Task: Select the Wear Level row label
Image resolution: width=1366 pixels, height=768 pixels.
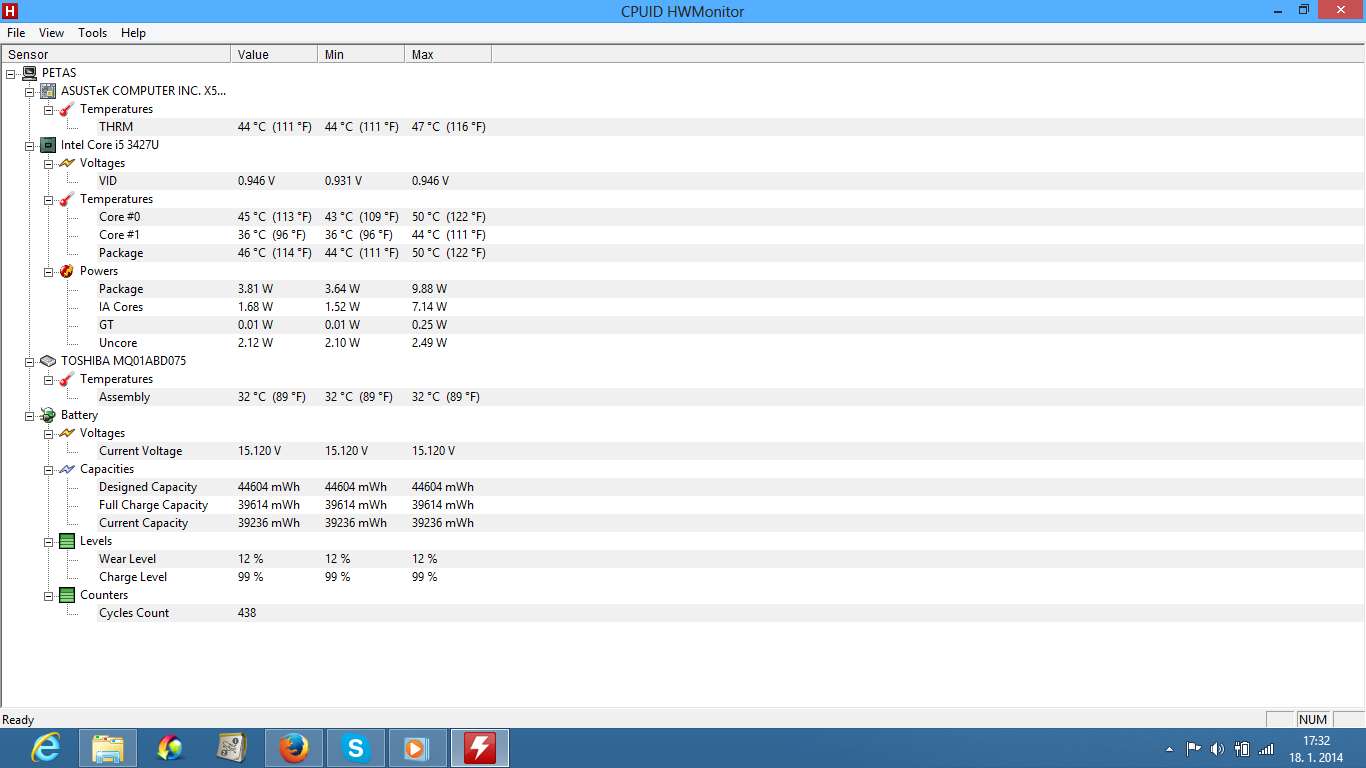Action: [127, 559]
